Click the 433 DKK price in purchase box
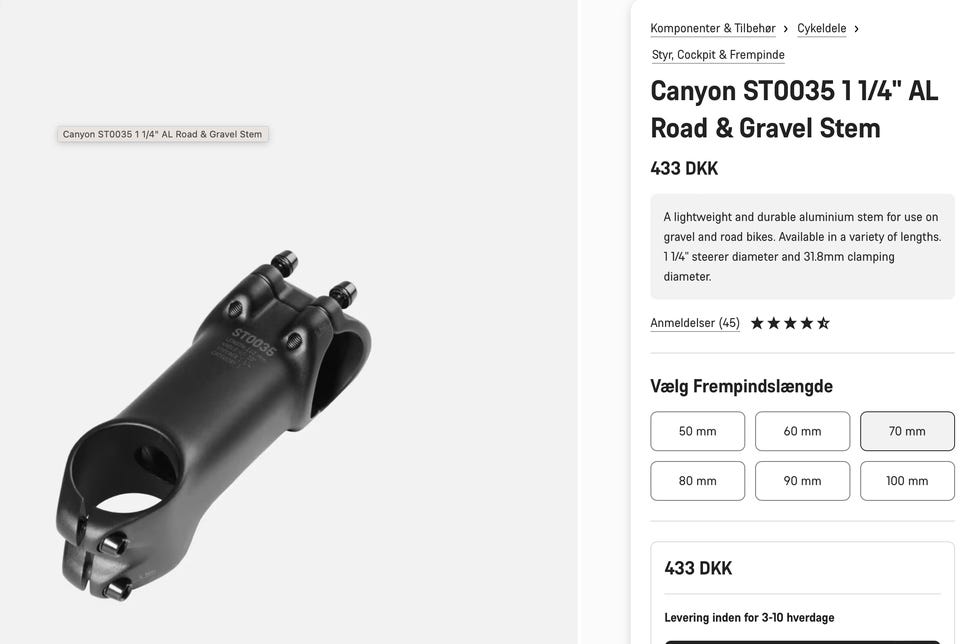 698,568
